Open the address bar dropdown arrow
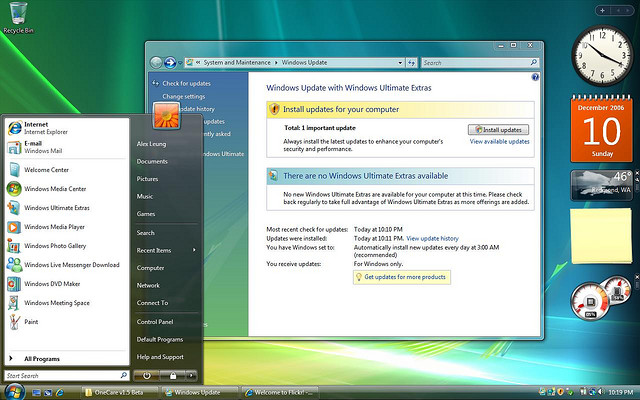The image size is (640, 400). tap(400, 63)
